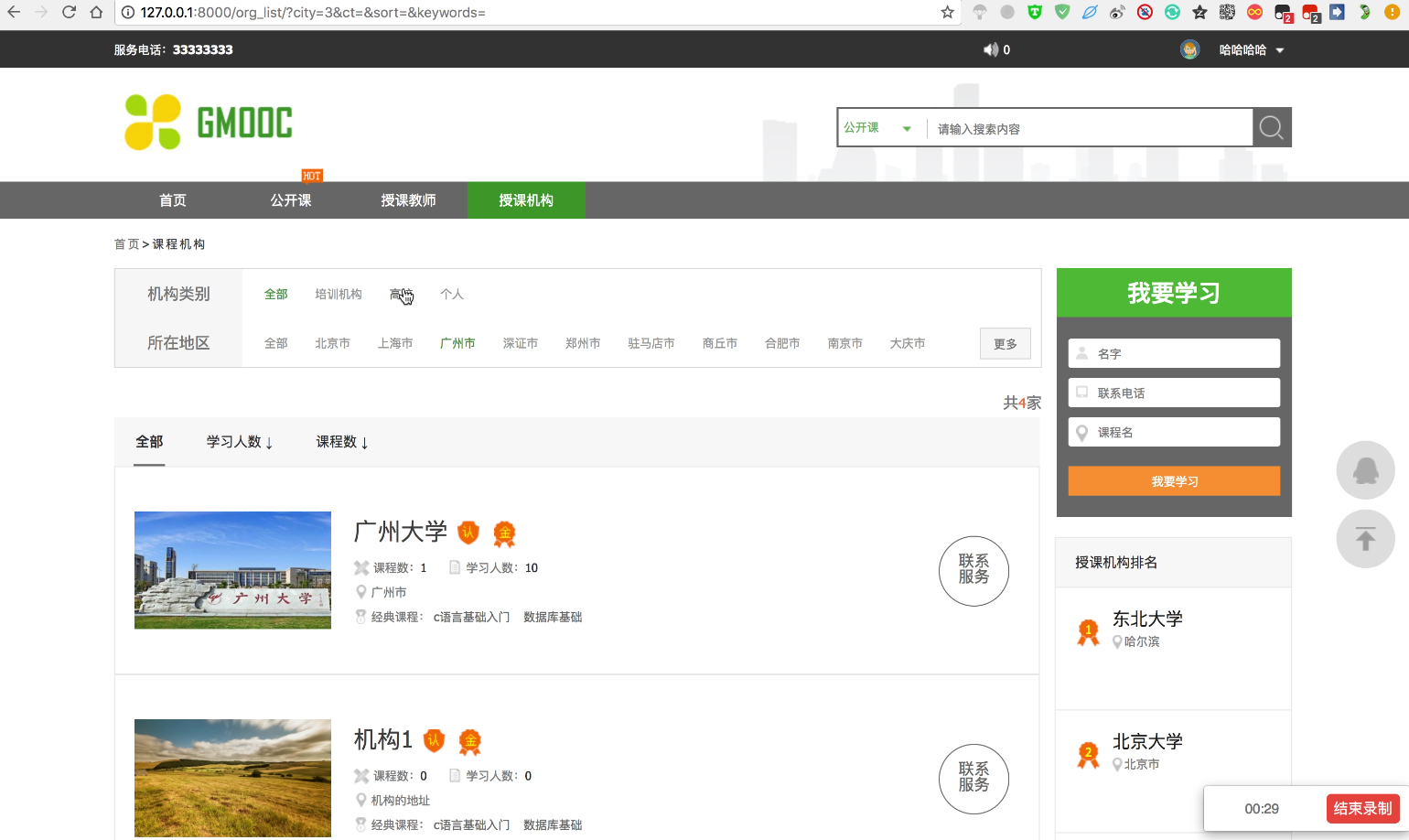Open the 机构1 thumbnail image
The width and height of the screenshot is (1409, 840).
(232, 778)
